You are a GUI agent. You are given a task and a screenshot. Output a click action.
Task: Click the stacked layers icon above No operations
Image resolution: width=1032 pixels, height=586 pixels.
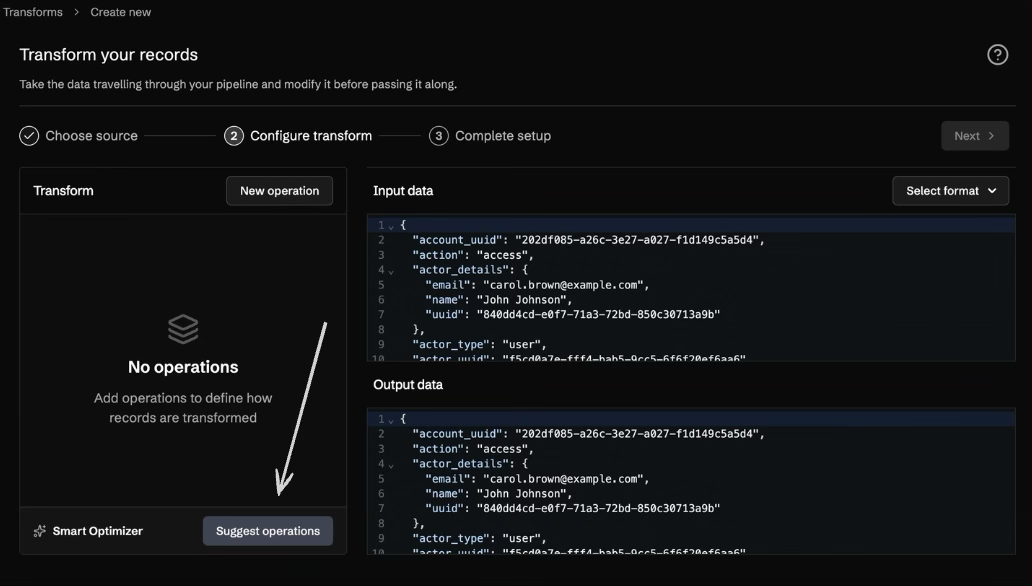tap(183, 329)
